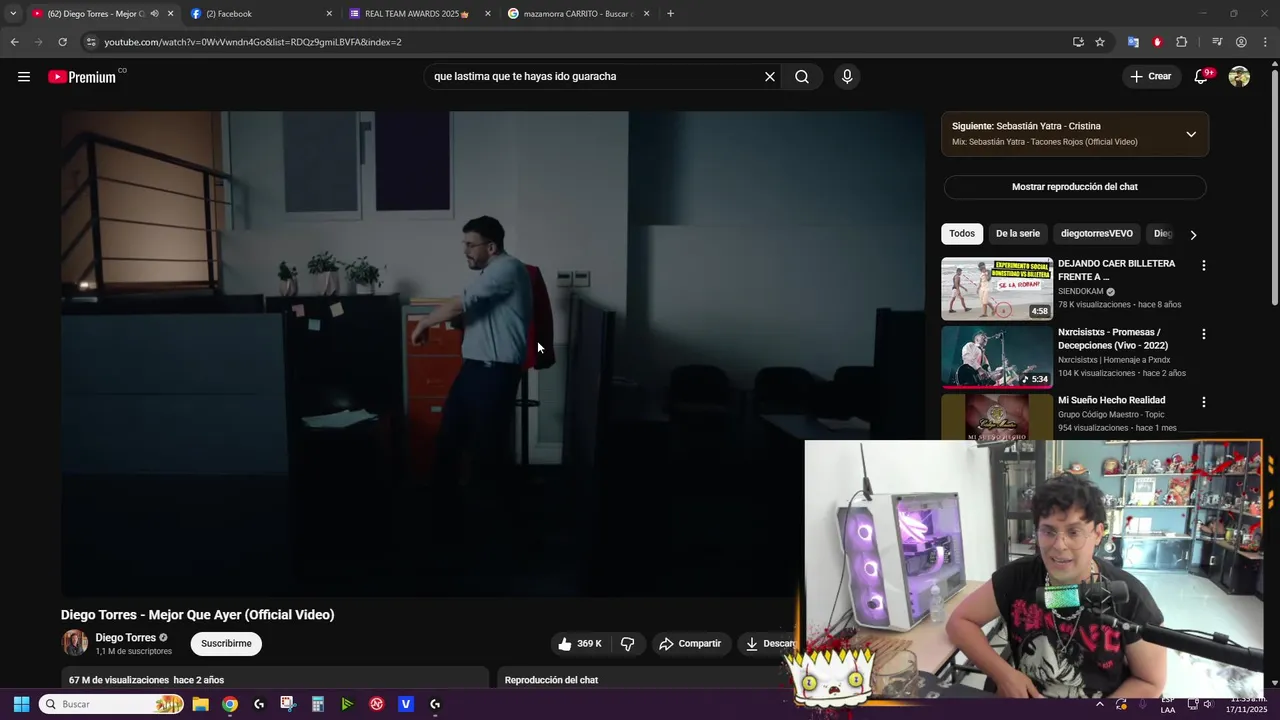
Task: Like the video with thumbs up
Action: pos(580,644)
